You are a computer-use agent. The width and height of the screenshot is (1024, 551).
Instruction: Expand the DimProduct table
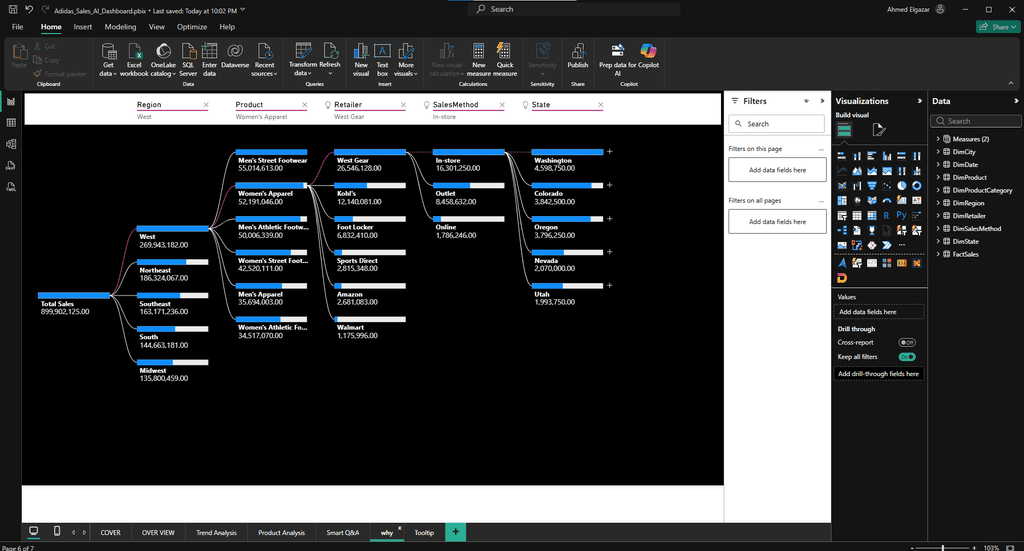(938, 177)
